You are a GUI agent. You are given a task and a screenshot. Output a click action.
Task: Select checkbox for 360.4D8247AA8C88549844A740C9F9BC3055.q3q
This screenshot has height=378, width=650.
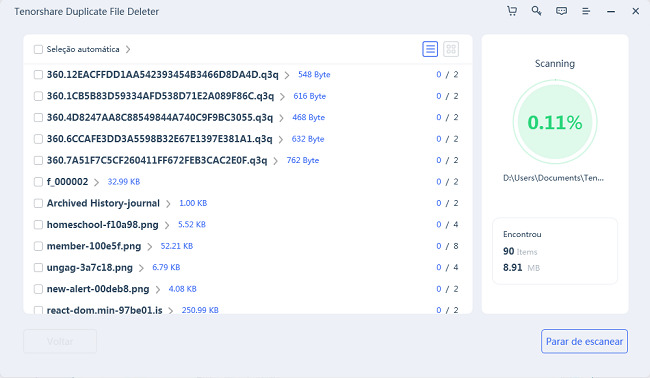[x=38, y=118]
